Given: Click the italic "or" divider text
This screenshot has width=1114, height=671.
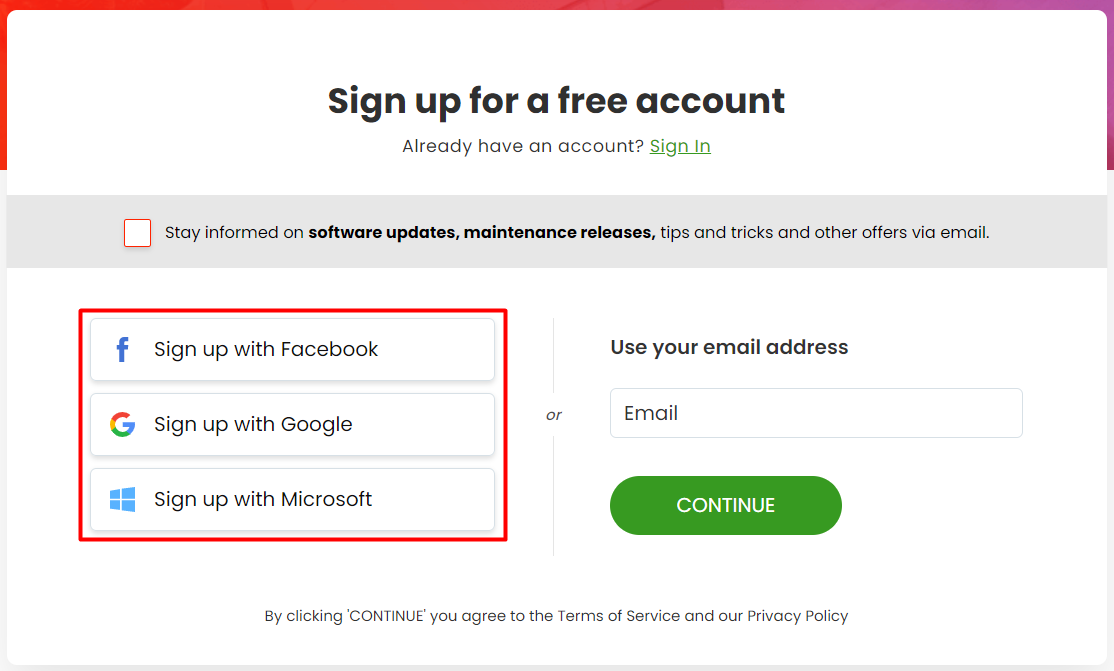Looking at the screenshot, I should coord(553,415).
